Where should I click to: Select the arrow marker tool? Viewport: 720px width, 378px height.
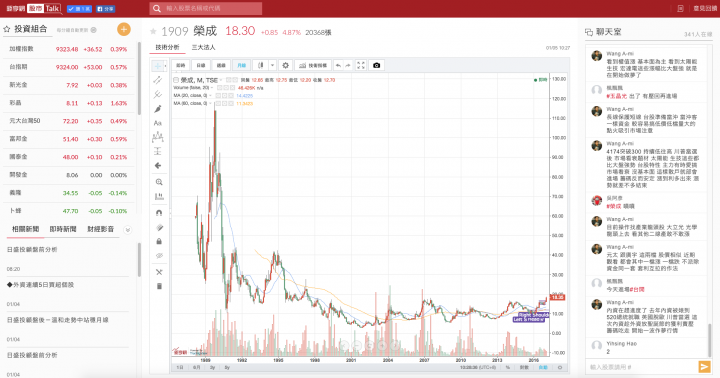(x=158, y=165)
